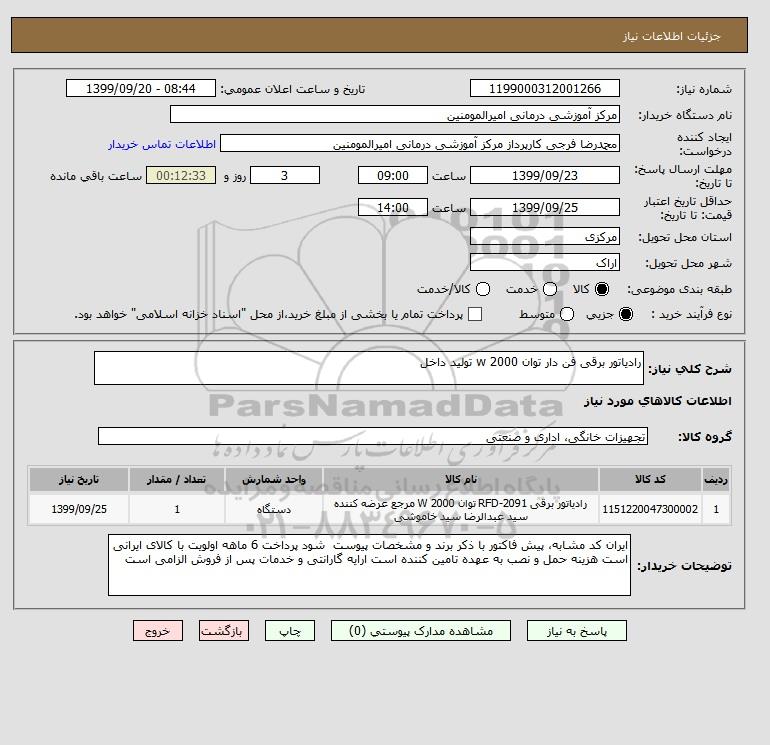Click the delivery city field اراک
The image size is (770, 745).
point(545,262)
